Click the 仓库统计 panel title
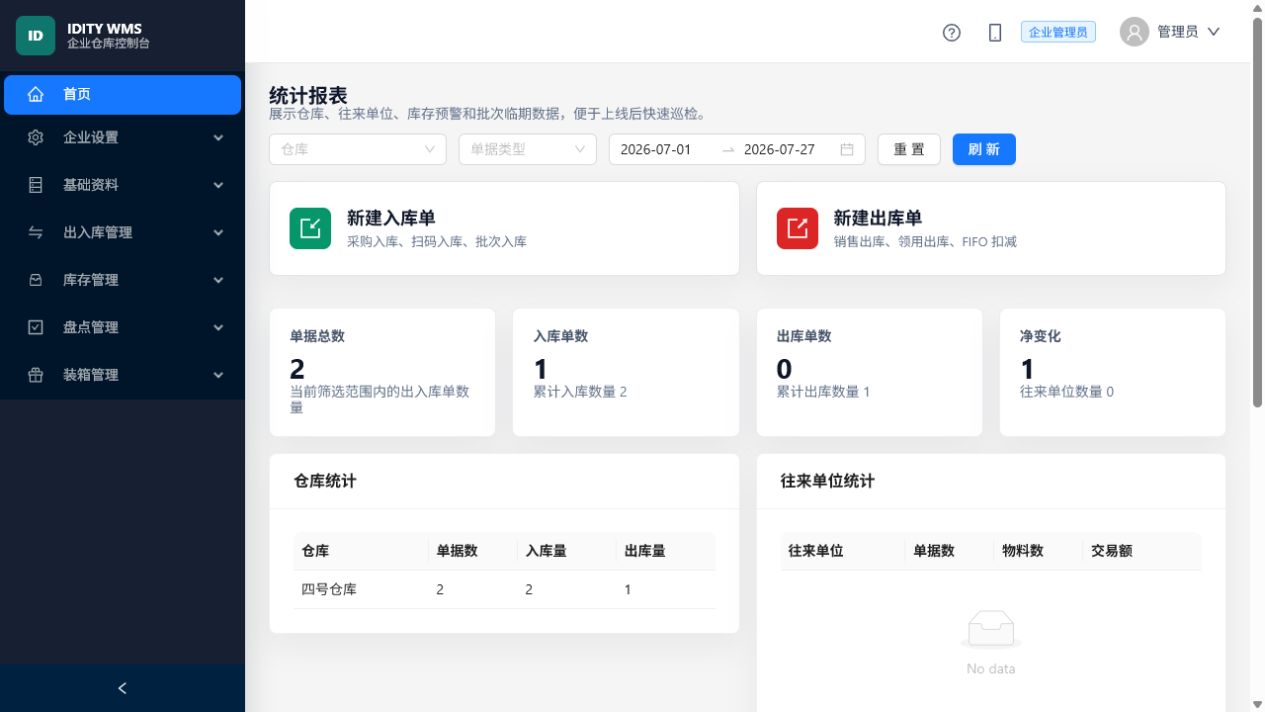Screen dimensions: 1265x712 coord(325,481)
